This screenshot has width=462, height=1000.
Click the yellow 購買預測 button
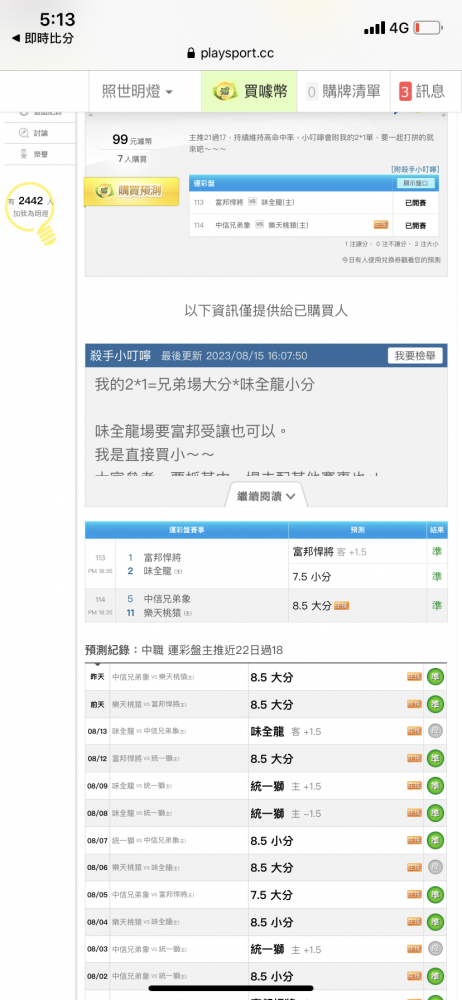[131, 191]
